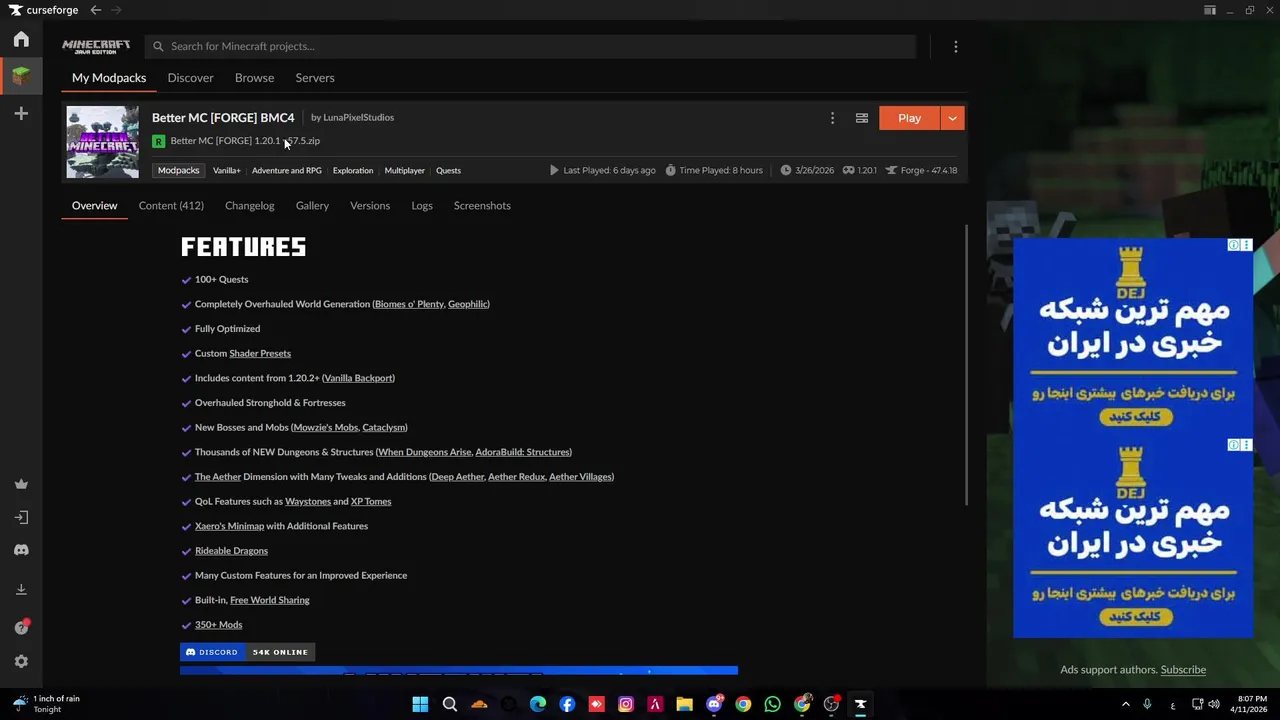Open Biomes o' Plenty link

coord(409,304)
